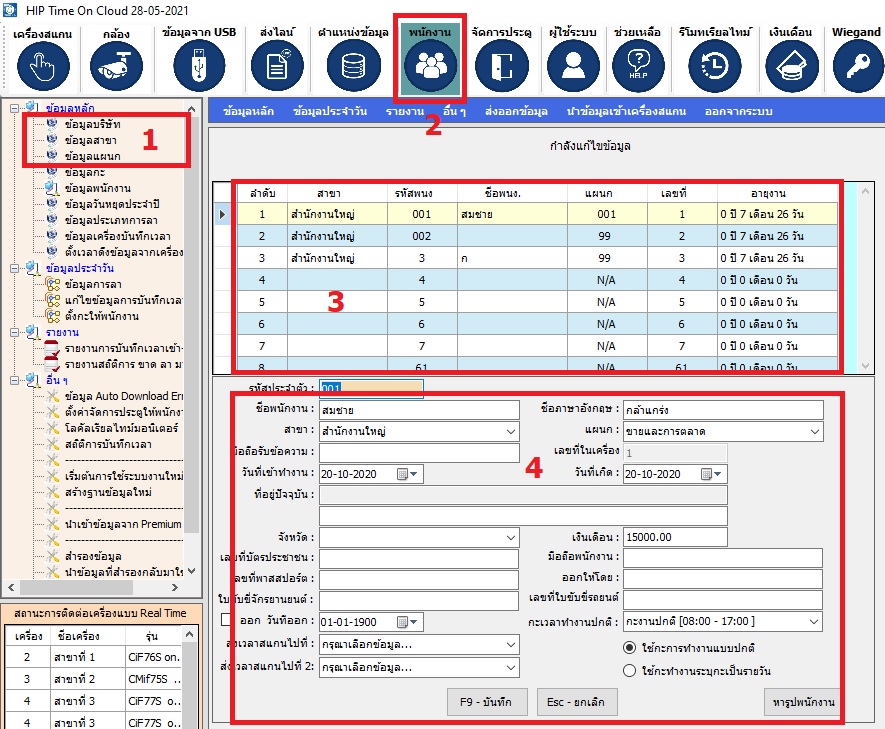Select สำรองข้อมูล backup tree item
This screenshot has width=885, height=729.
(93, 556)
